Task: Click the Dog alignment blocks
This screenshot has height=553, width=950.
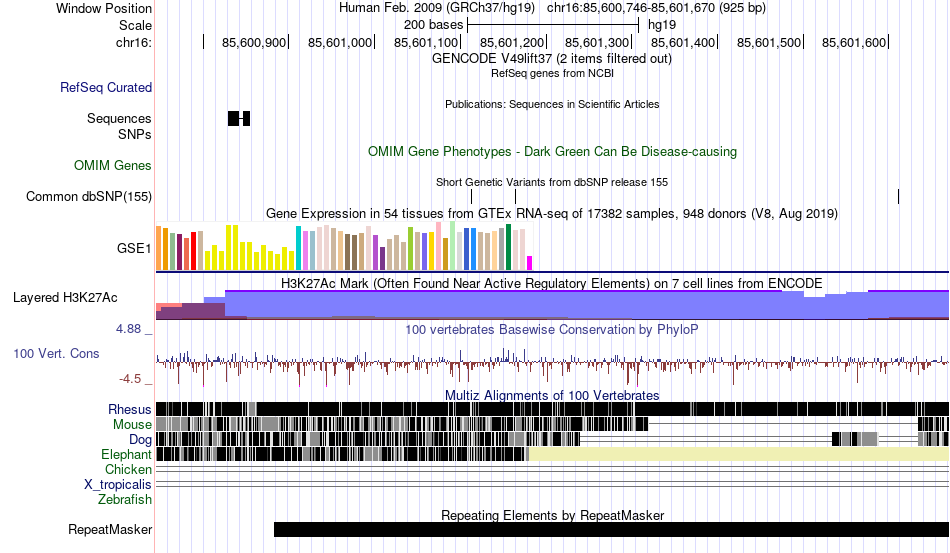Action: (368, 439)
